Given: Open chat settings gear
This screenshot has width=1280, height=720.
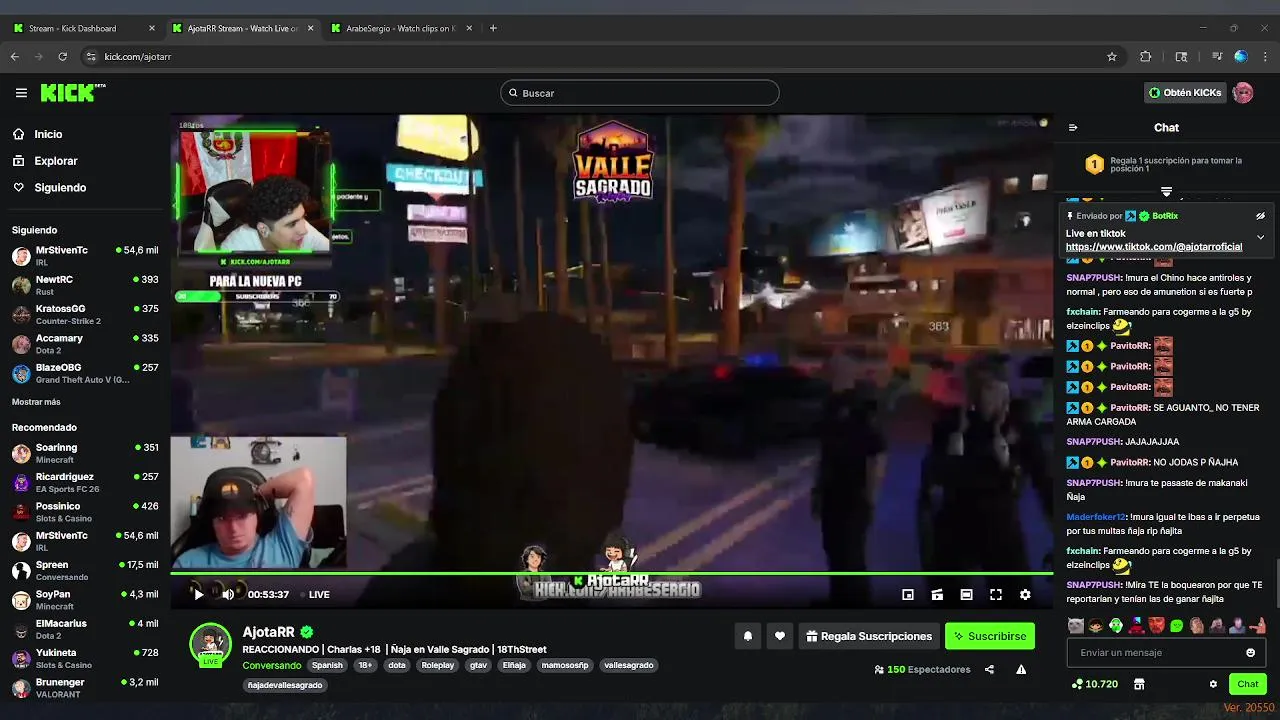Looking at the screenshot, I should click(1213, 684).
